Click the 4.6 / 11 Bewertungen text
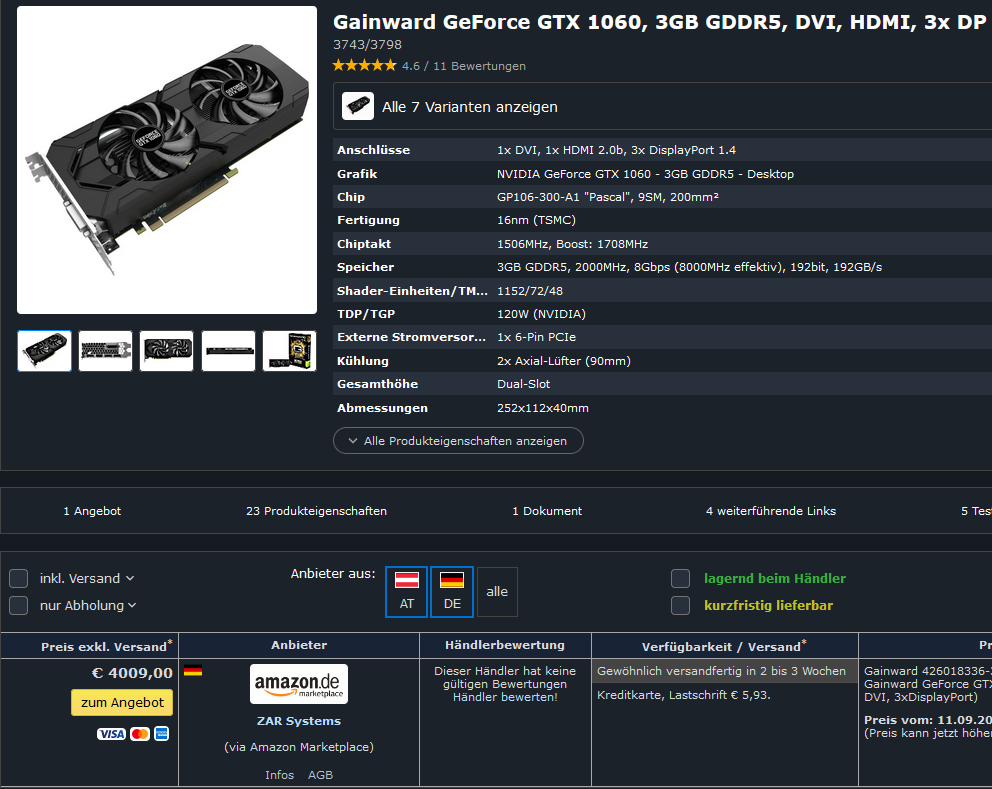The image size is (992, 789). click(x=464, y=66)
